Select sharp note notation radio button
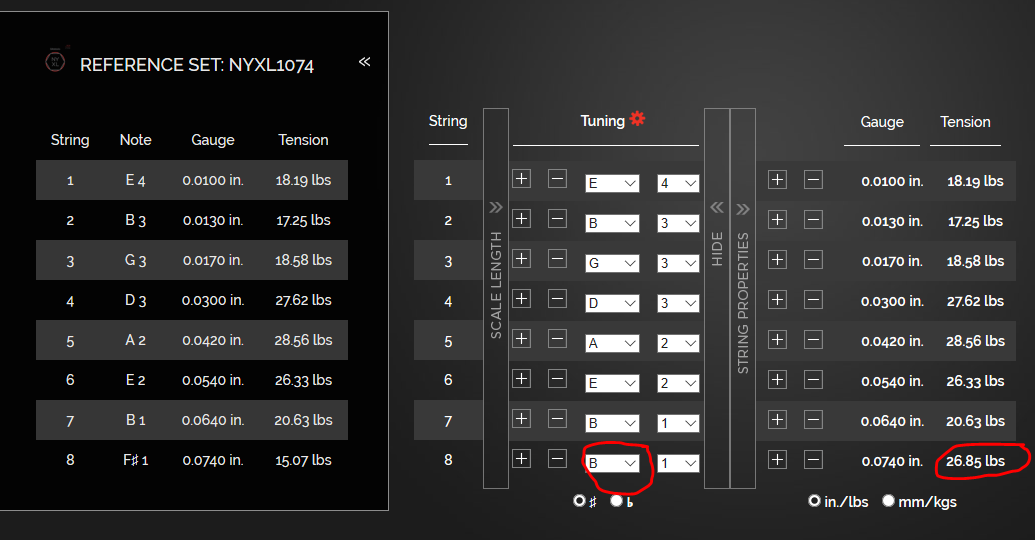This screenshot has height=540, width=1035. pyautogui.click(x=579, y=501)
